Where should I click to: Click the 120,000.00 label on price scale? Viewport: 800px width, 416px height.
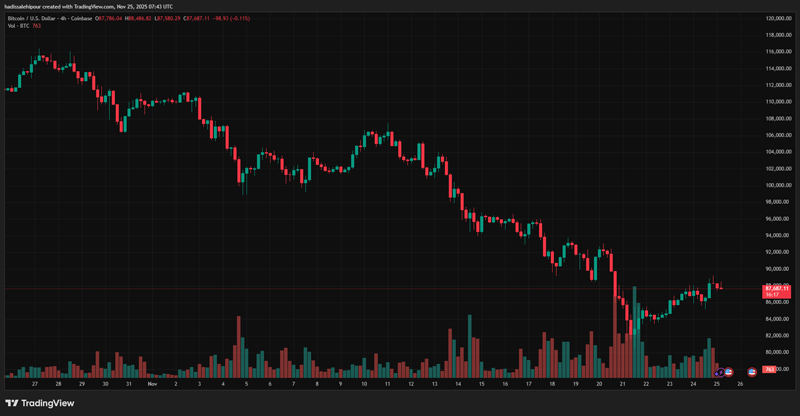[779, 18]
